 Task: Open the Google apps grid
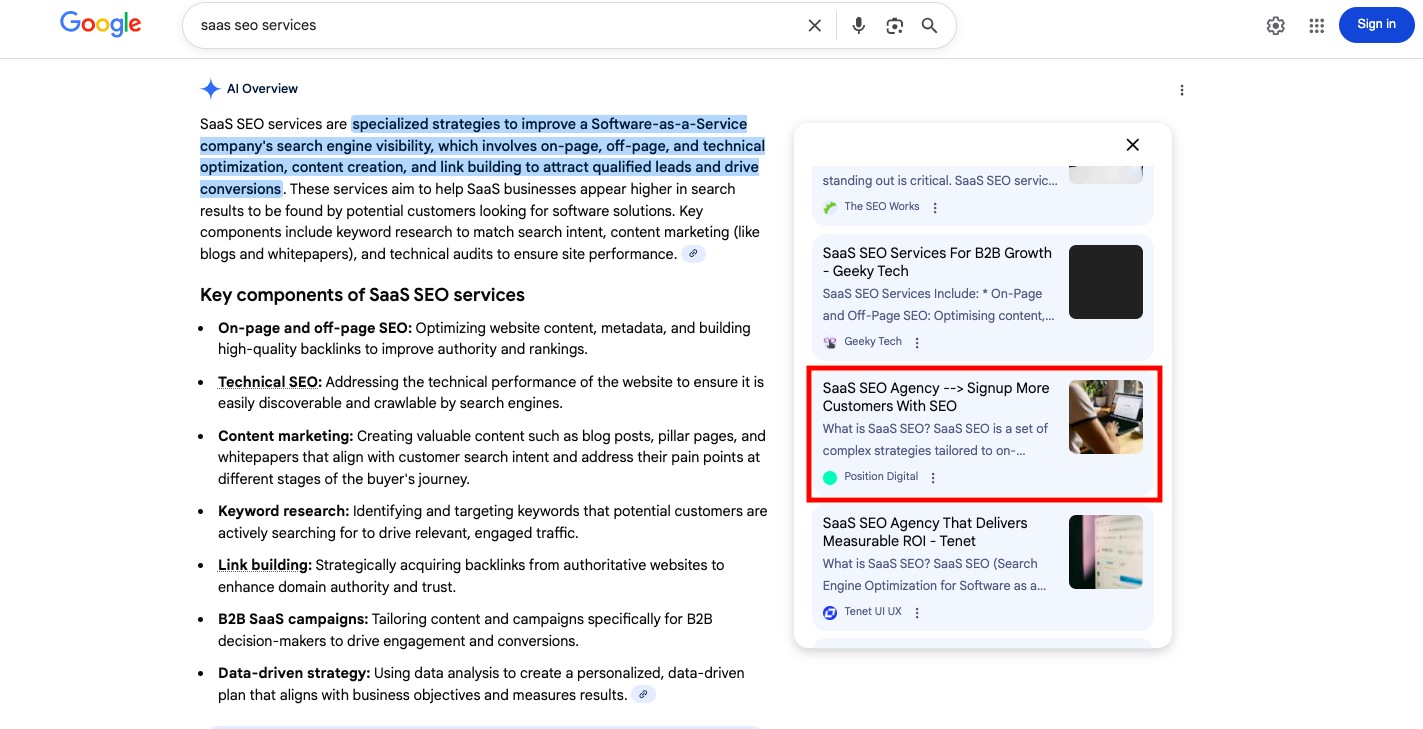1316,25
